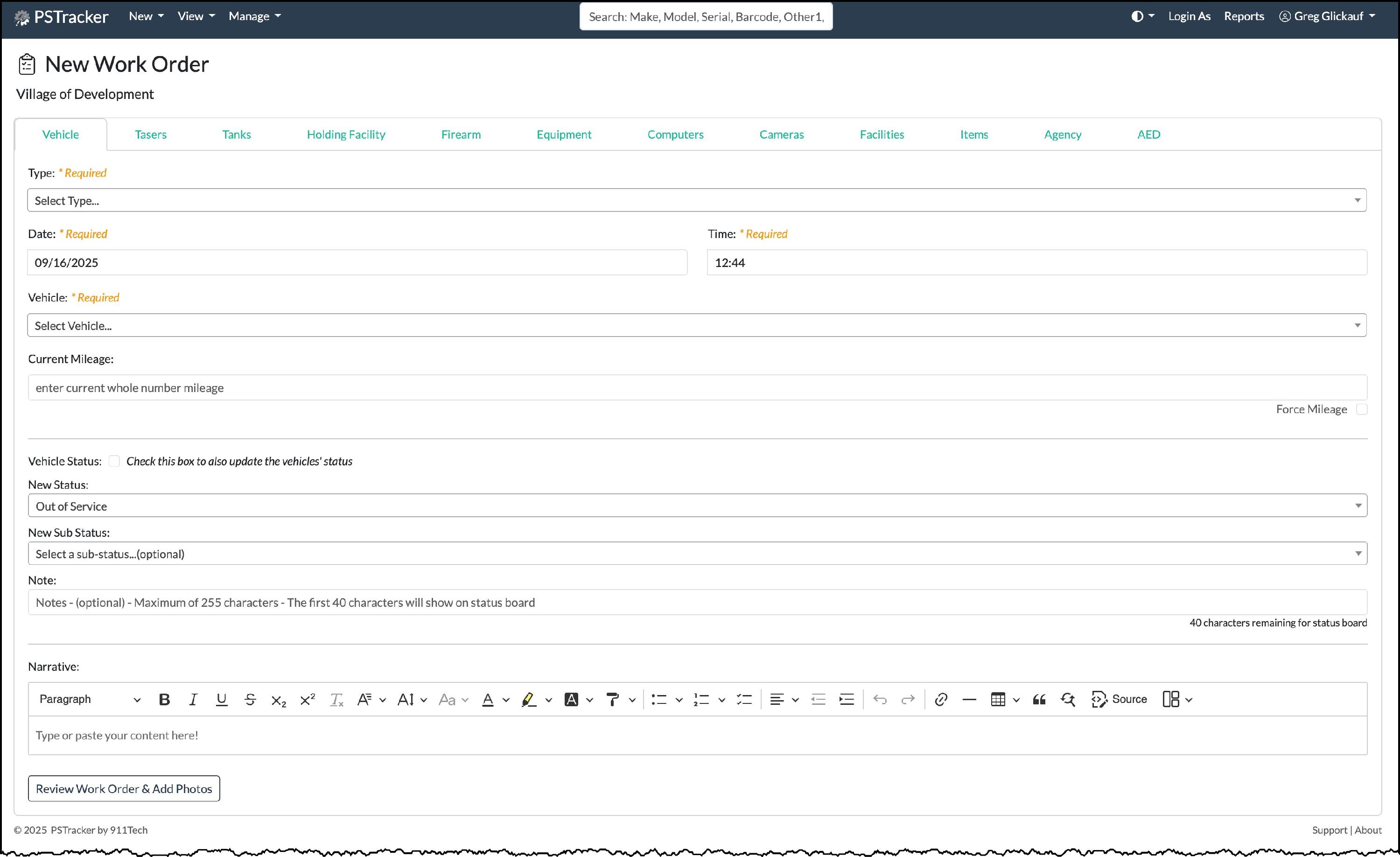Open the Support link in footer

pyautogui.click(x=1329, y=830)
